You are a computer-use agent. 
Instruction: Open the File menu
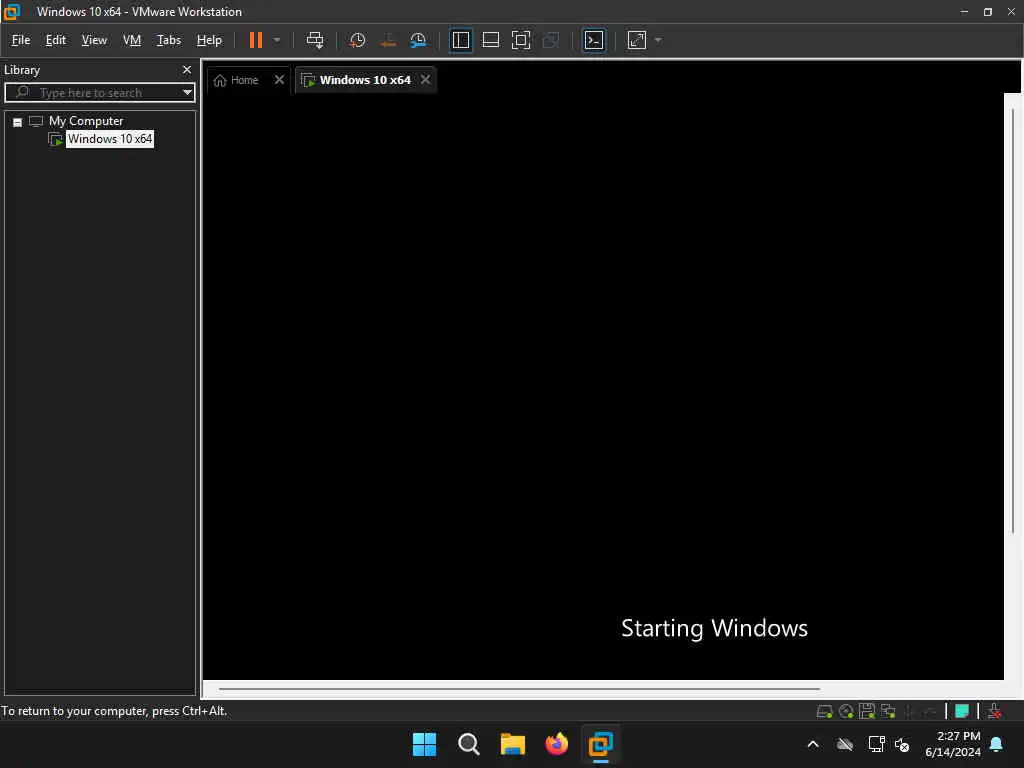click(21, 40)
